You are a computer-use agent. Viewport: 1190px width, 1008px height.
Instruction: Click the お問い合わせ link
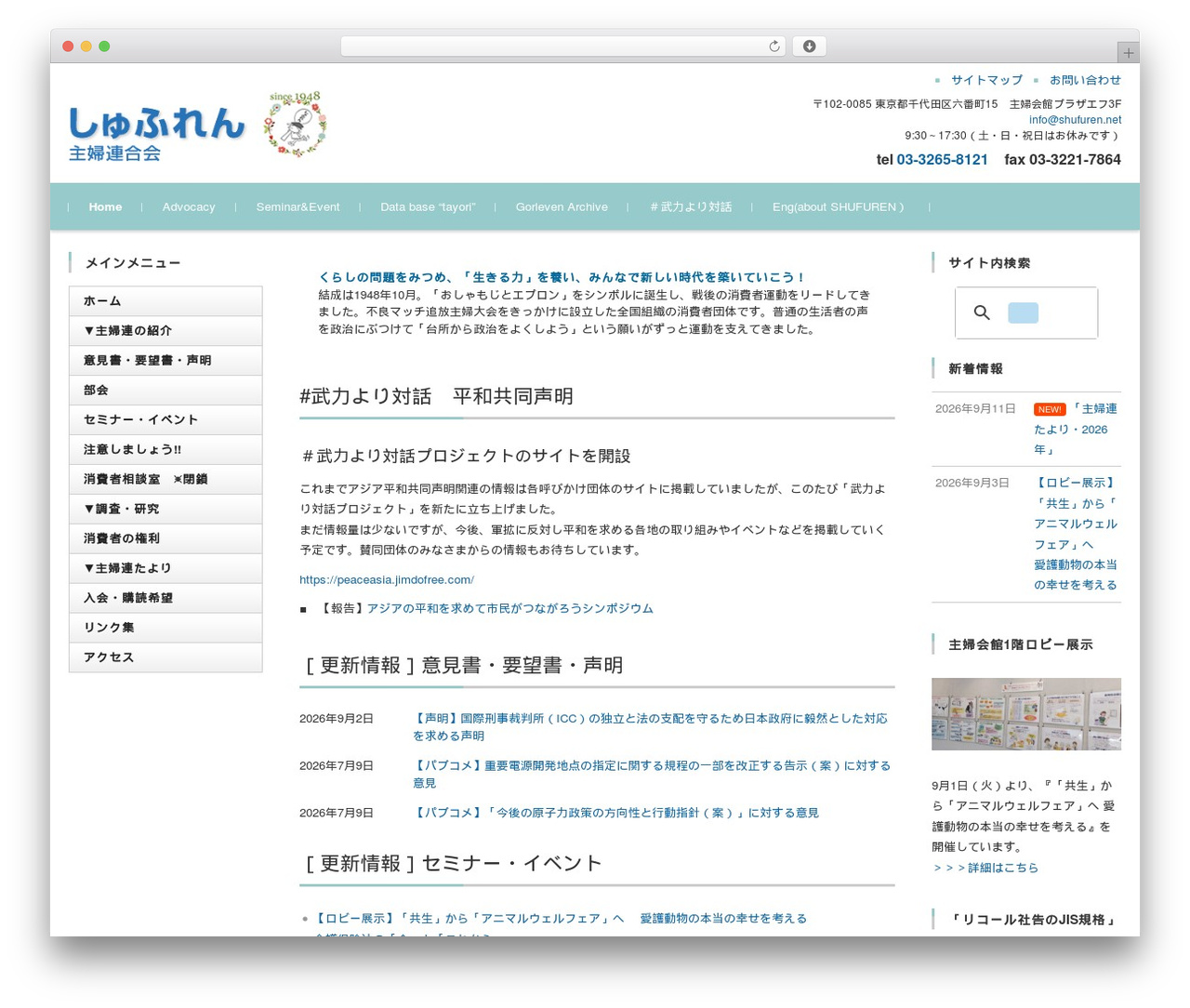tap(1085, 80)
